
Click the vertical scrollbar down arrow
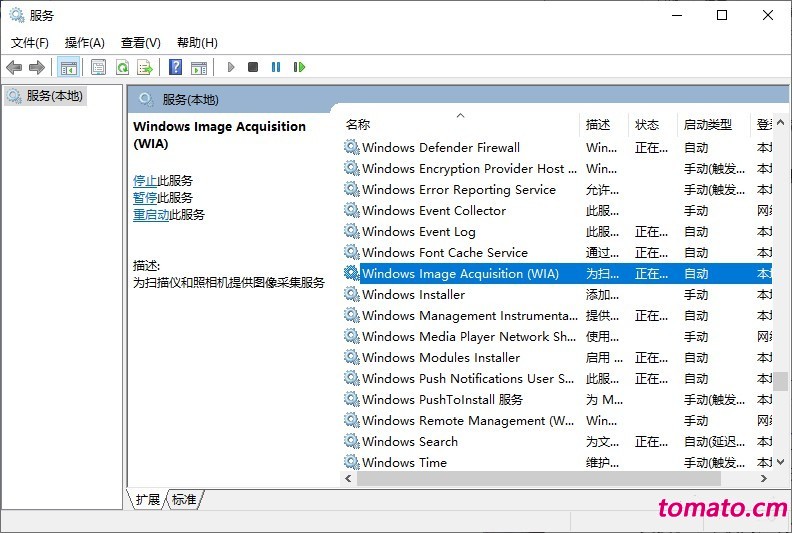(780, 462)
